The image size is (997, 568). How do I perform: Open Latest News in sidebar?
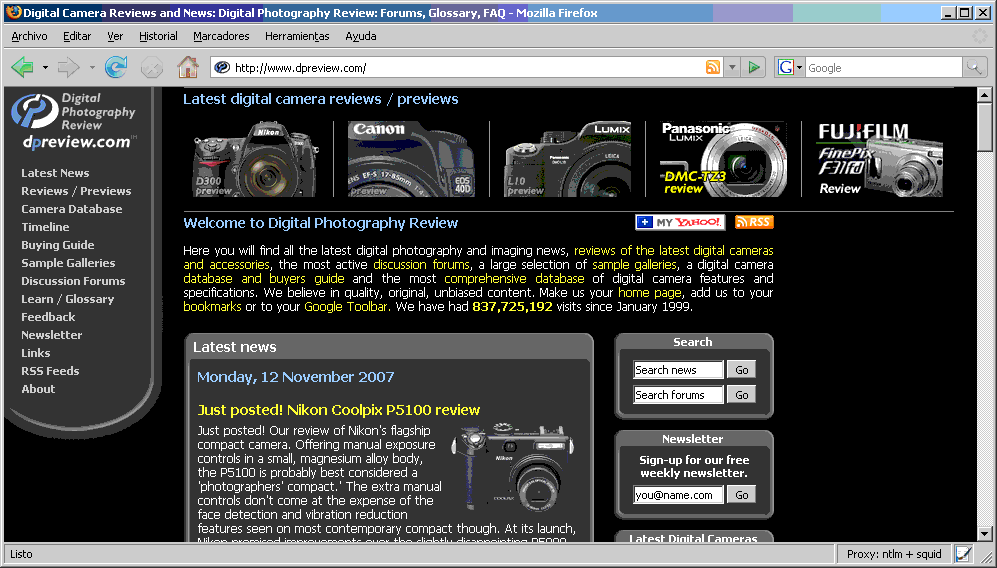click(55, 173)
